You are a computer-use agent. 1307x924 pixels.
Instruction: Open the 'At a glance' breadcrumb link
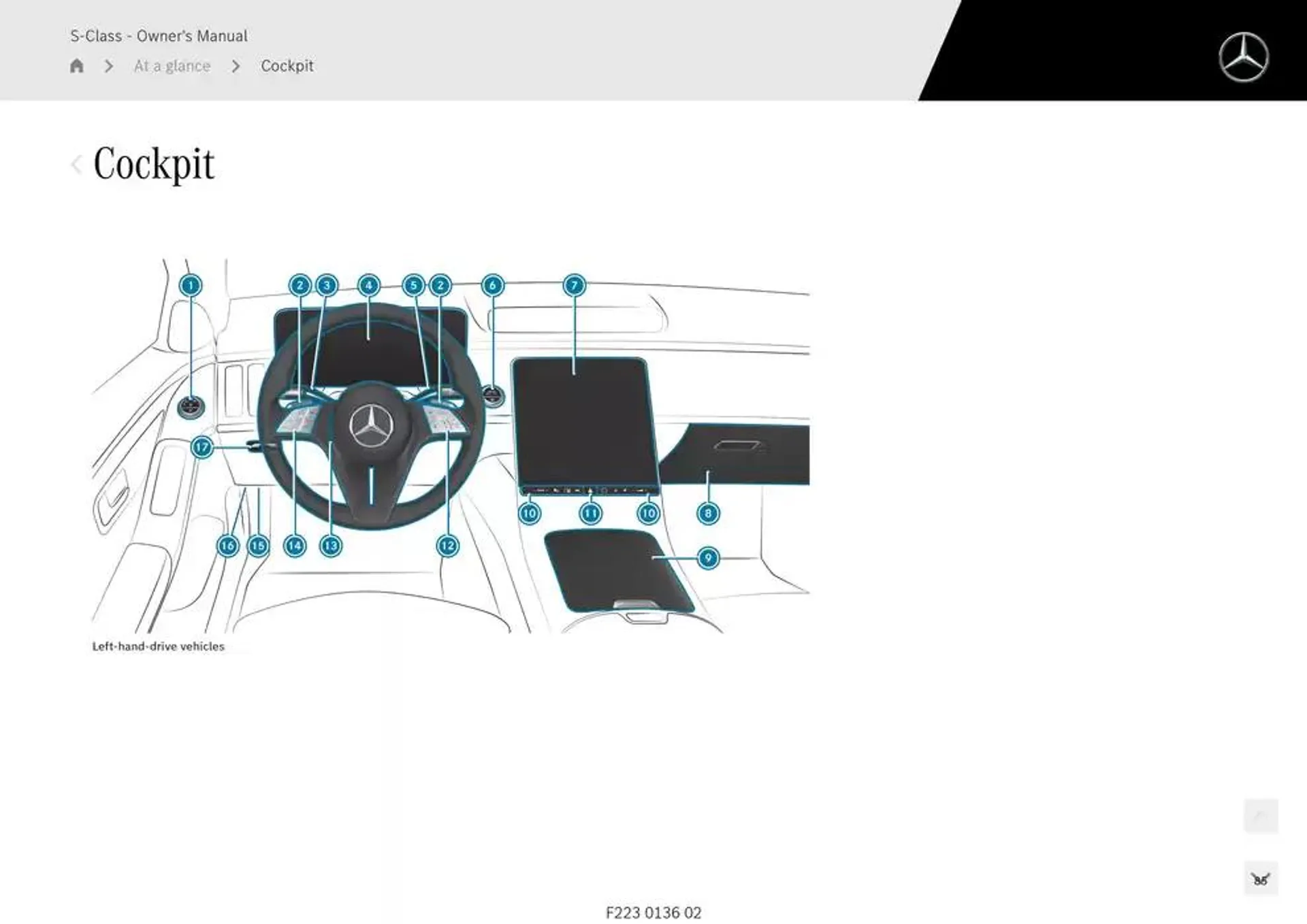[172, 66]
